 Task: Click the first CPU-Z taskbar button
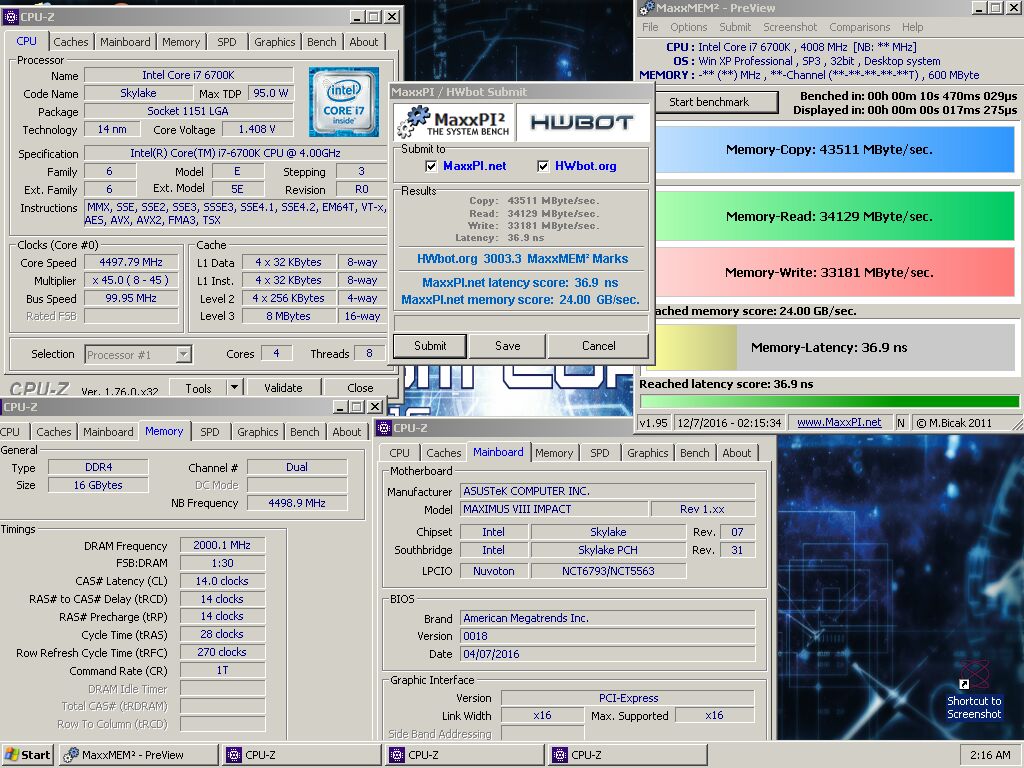[x=301, y=755]
